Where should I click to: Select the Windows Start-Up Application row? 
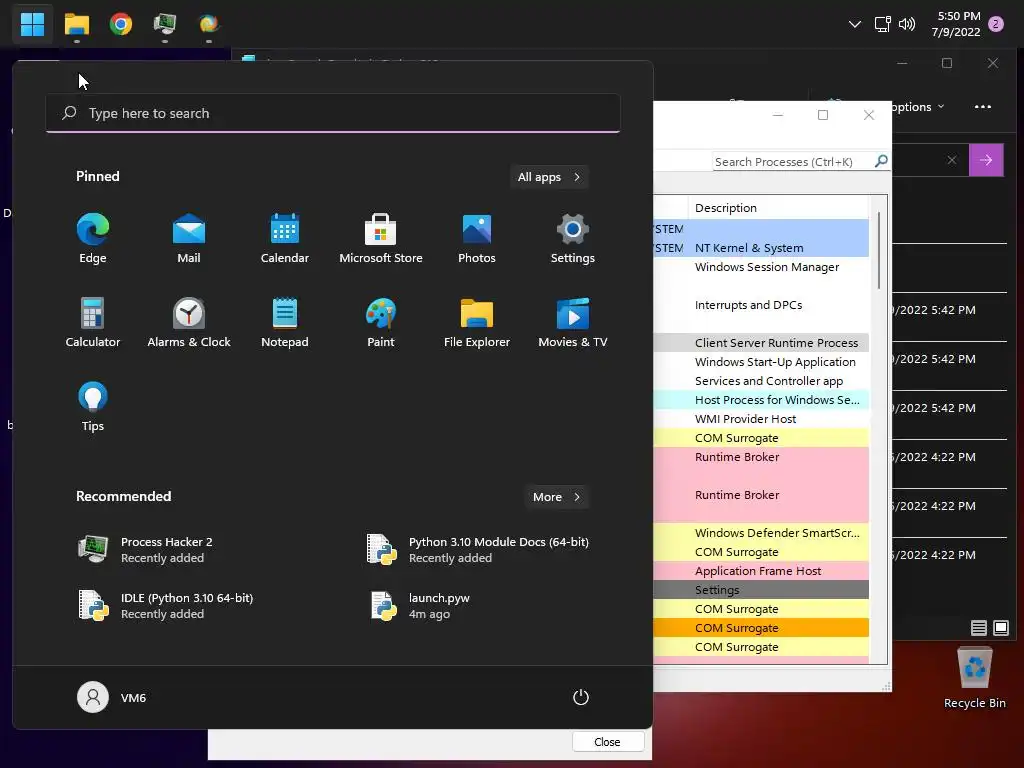(761, 362)
